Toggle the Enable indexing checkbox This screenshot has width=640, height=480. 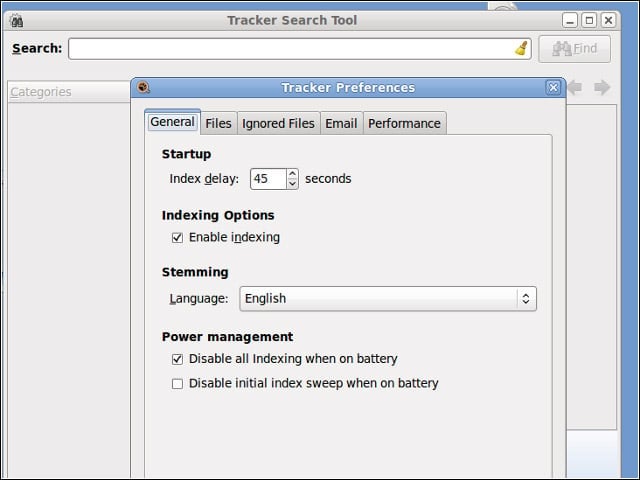tap(177, 238)
